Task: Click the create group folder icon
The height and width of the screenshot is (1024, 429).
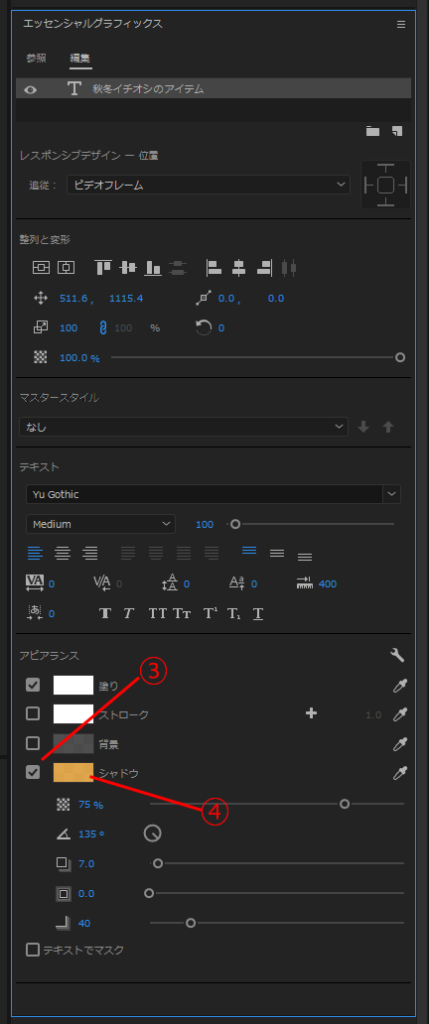Action: tap(373, 131)
